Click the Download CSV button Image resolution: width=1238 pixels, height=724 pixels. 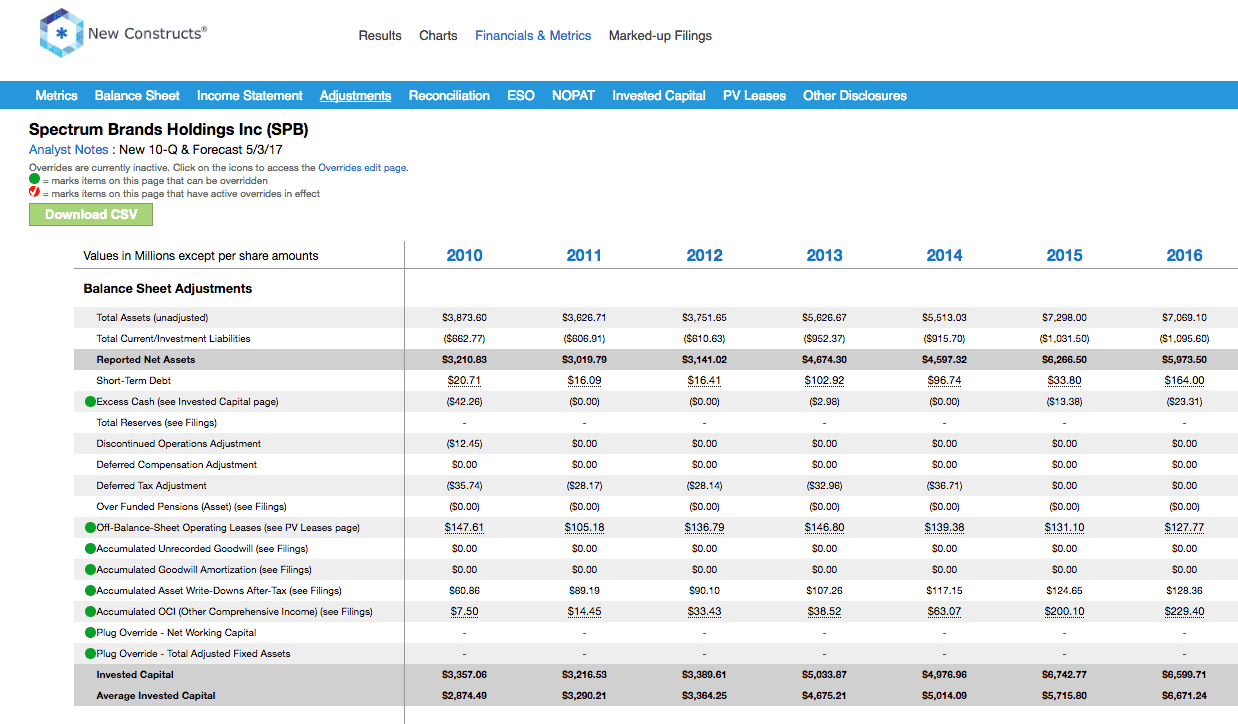coord(91,214)
